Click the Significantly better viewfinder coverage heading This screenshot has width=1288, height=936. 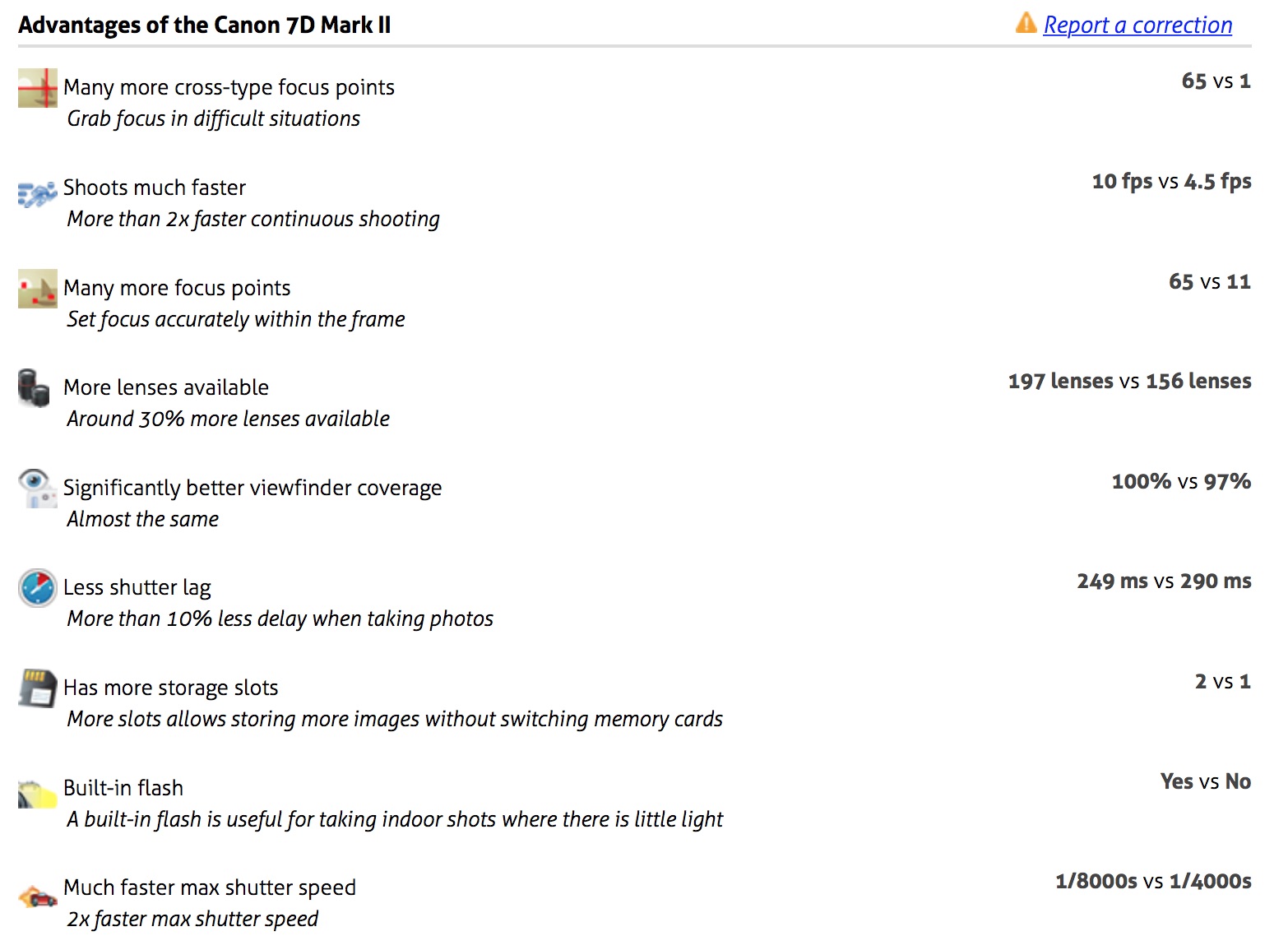(x=253, y=489)
